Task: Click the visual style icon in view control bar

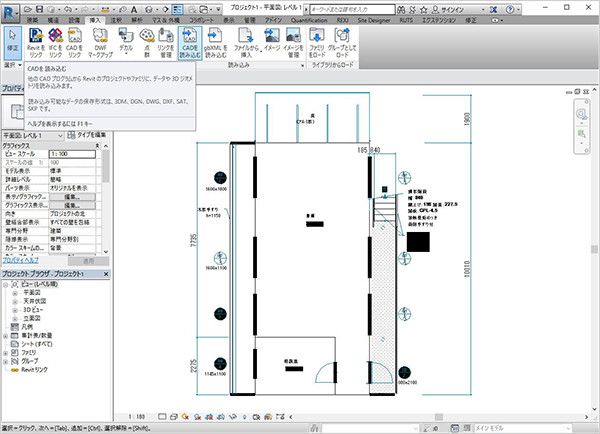Action: (174, 417)
